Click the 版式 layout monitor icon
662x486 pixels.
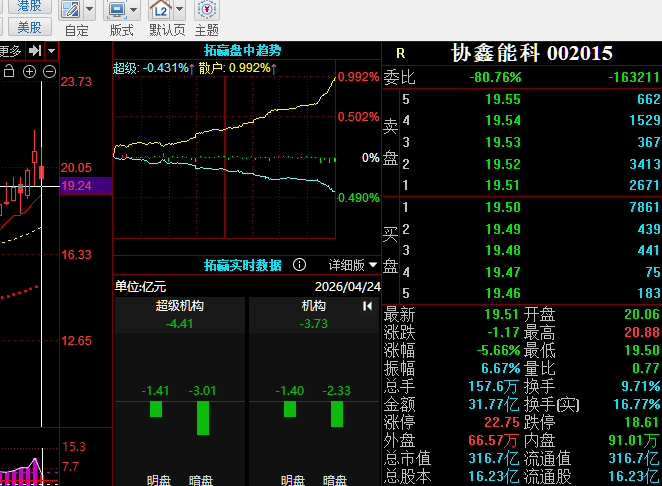117,9
